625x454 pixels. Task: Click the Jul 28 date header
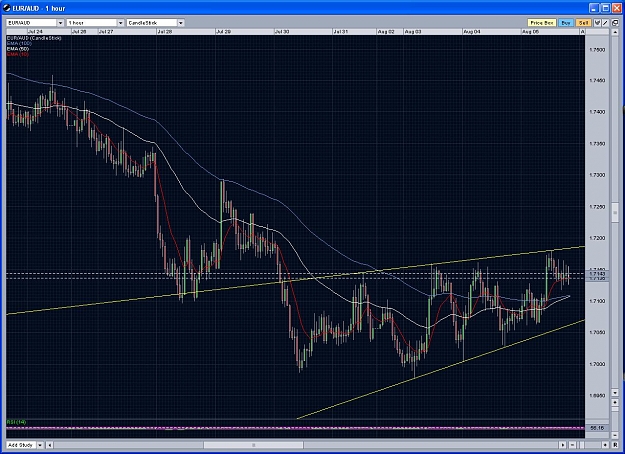coord(165,31)
